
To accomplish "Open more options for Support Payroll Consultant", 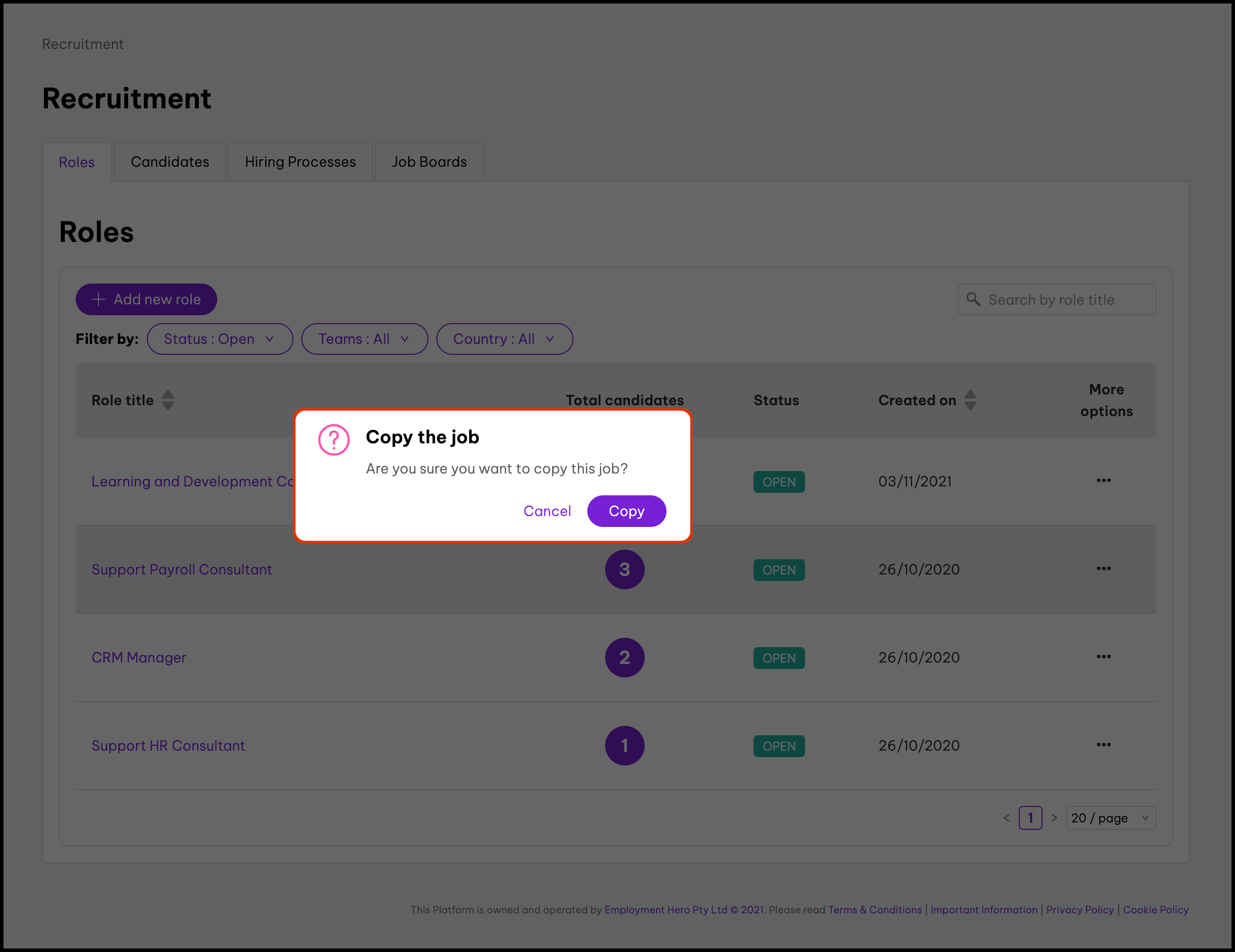I will [x=1103, y=569].
